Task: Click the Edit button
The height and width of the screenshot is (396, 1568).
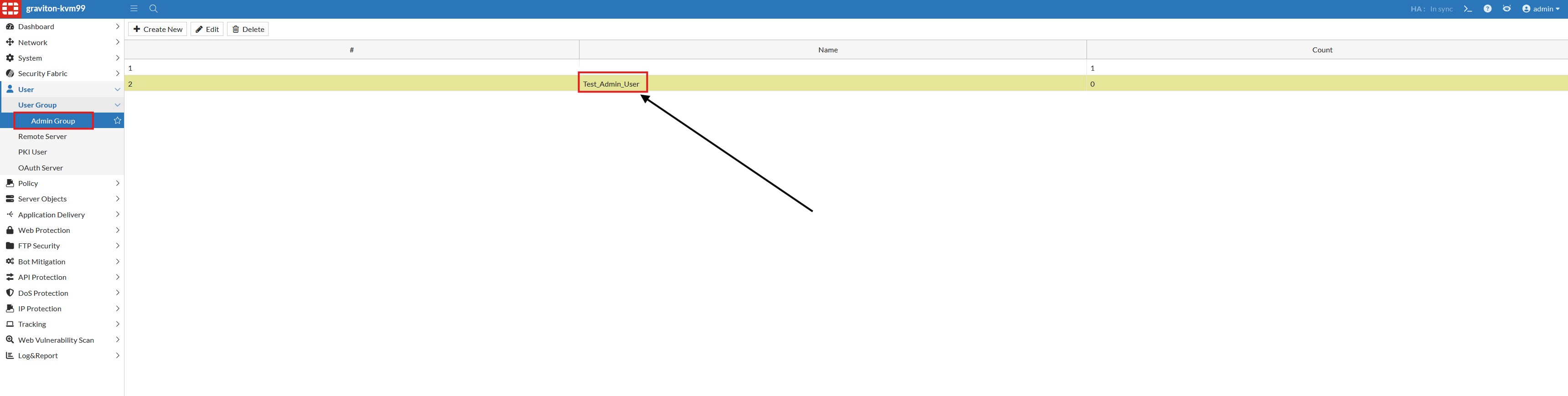Action: 207,29
